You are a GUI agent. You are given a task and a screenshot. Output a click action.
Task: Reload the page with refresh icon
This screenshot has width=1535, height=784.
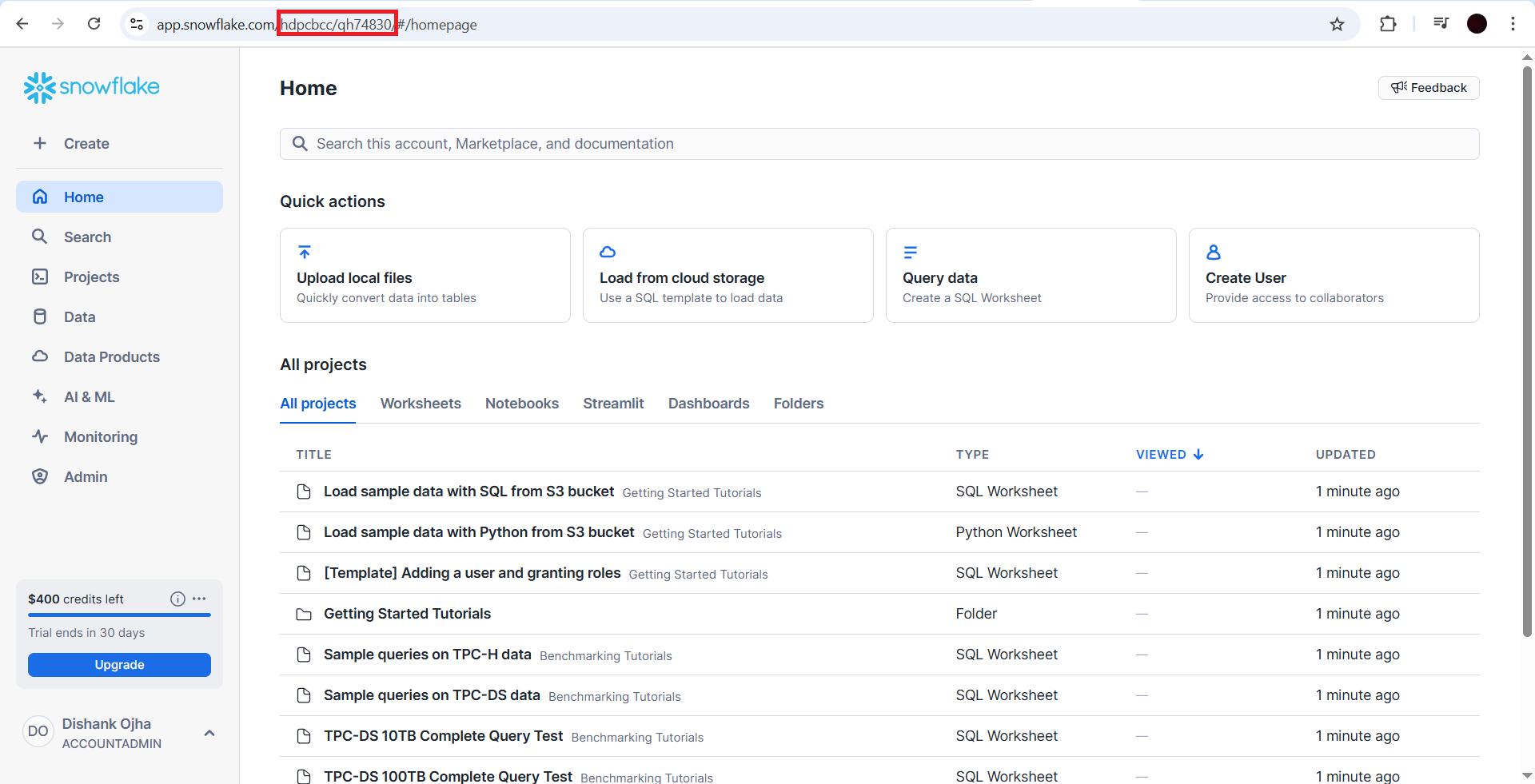pos(94,24)
